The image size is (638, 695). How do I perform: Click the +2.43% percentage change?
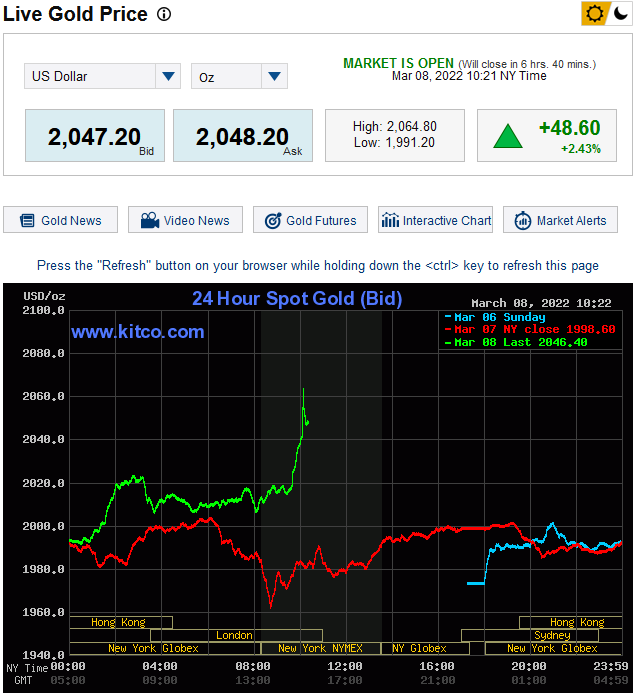coord(581,149)
